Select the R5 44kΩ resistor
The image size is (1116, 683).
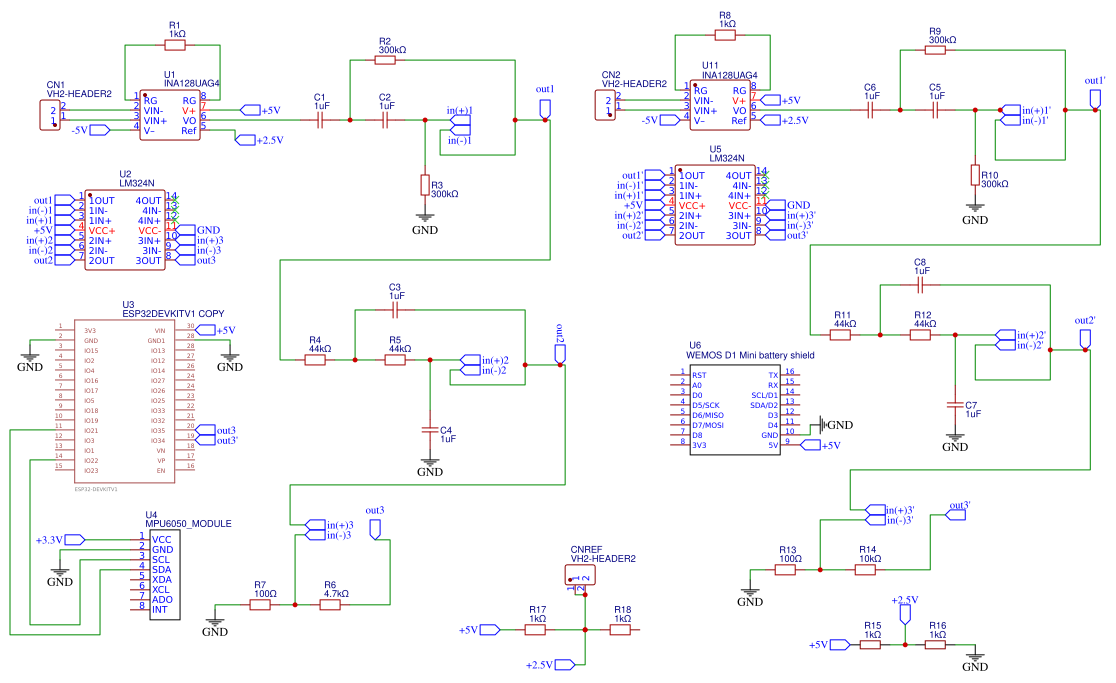point(395,360)
